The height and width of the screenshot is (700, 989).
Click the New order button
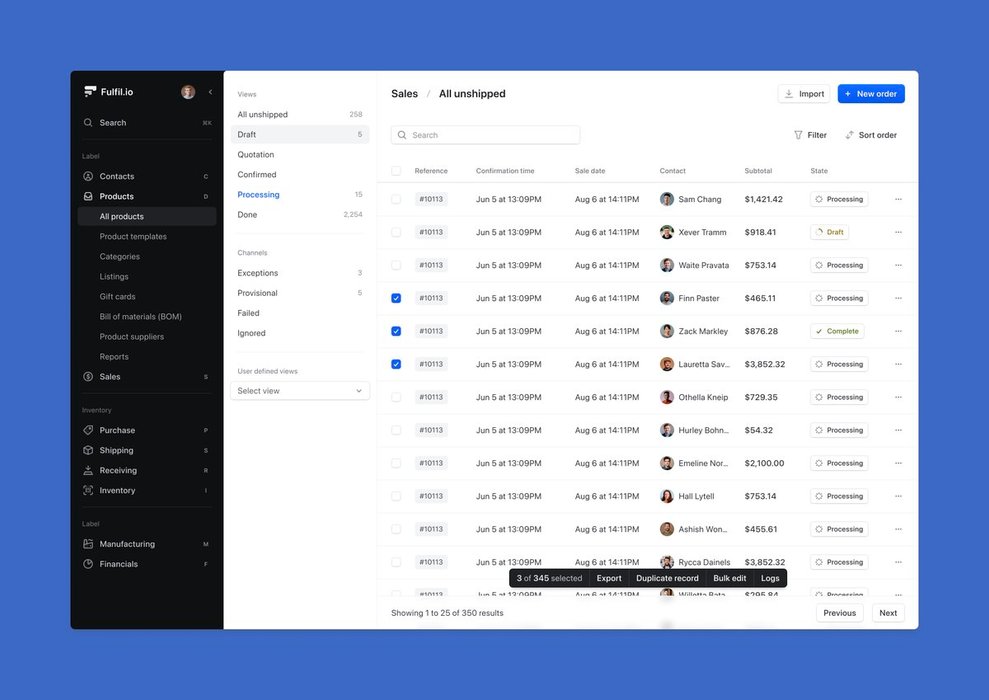pyautogui.click(x=870, y=94)
